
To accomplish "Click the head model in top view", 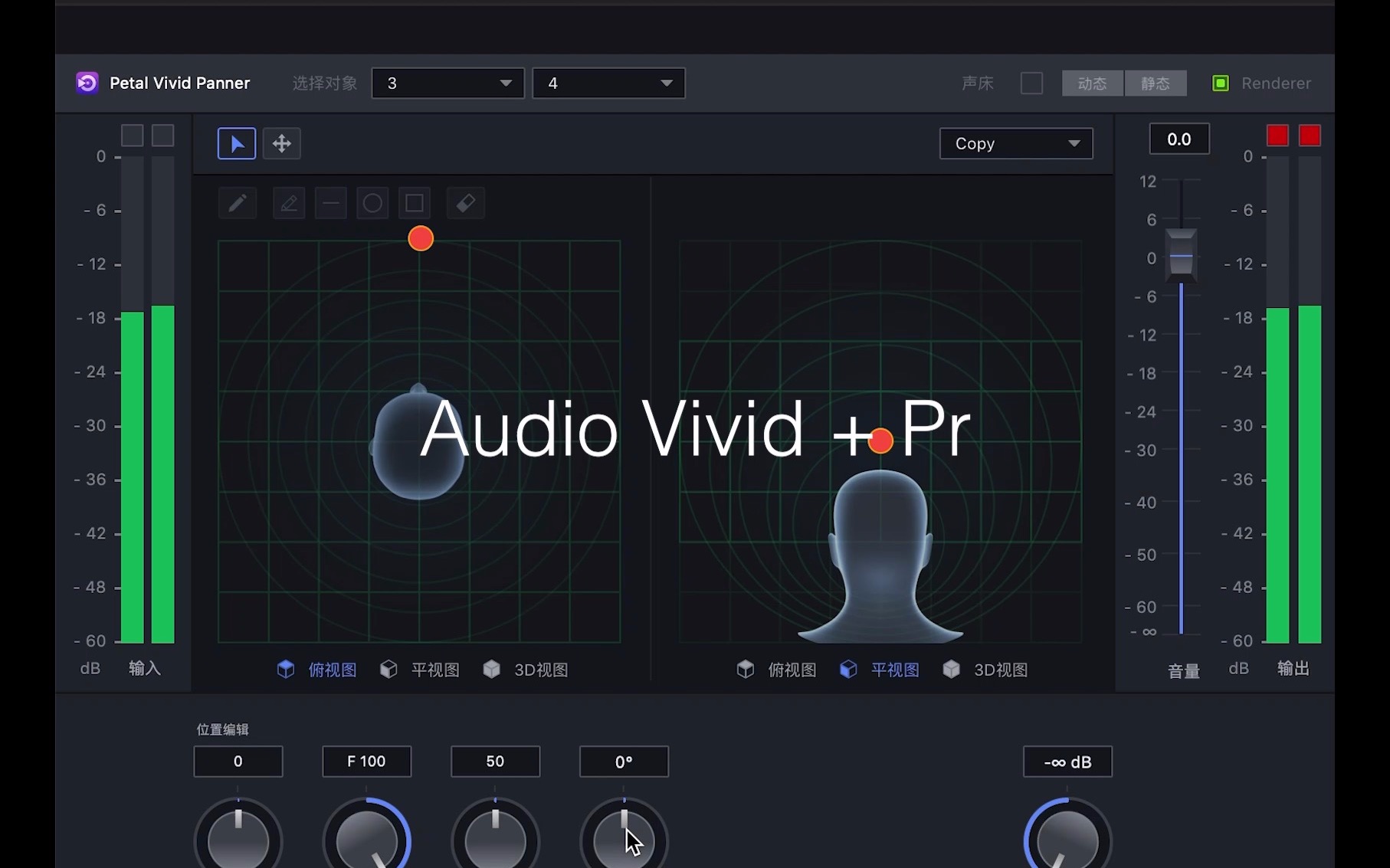I will point(418,442).
